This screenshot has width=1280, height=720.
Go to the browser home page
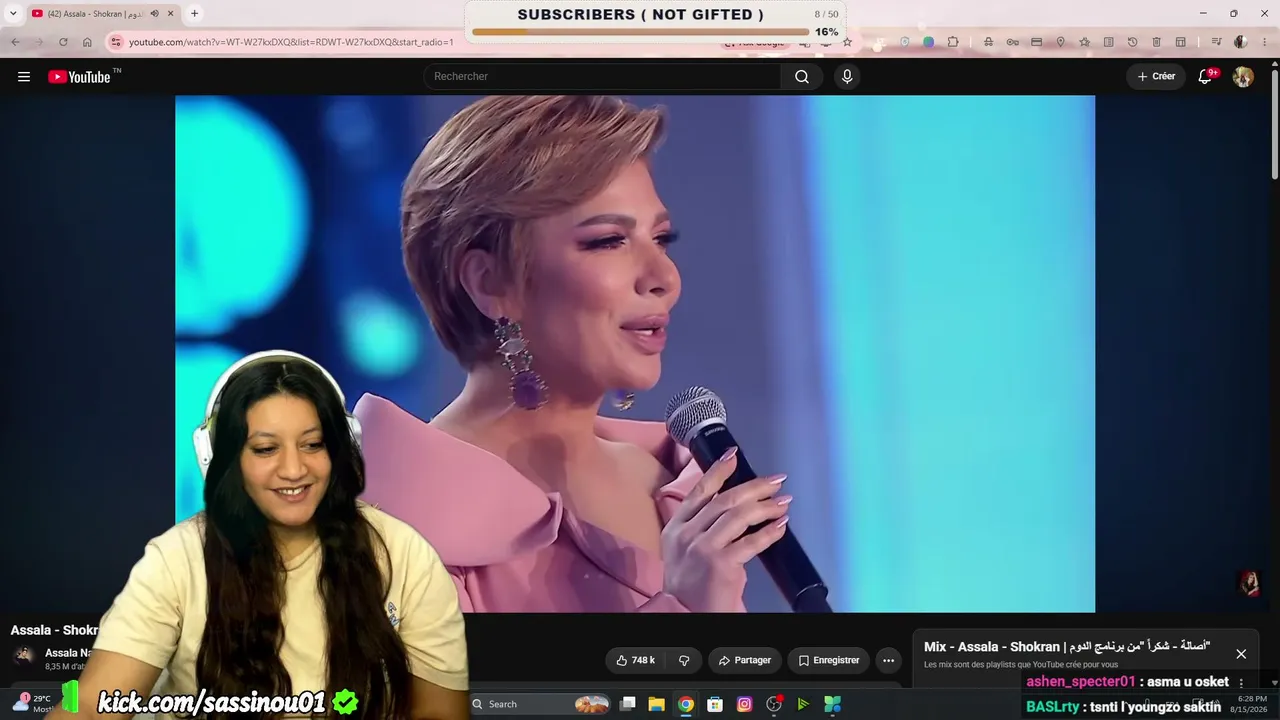[87, 42]
